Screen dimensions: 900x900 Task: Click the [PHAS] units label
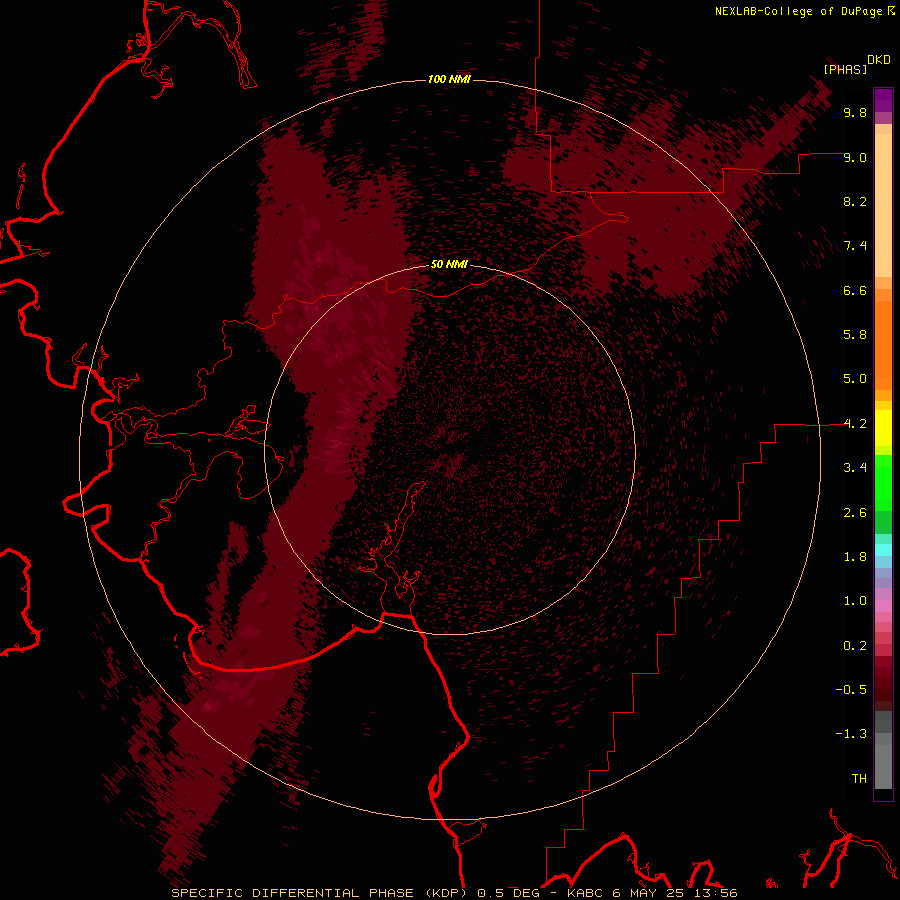click(x=845, y=69)
